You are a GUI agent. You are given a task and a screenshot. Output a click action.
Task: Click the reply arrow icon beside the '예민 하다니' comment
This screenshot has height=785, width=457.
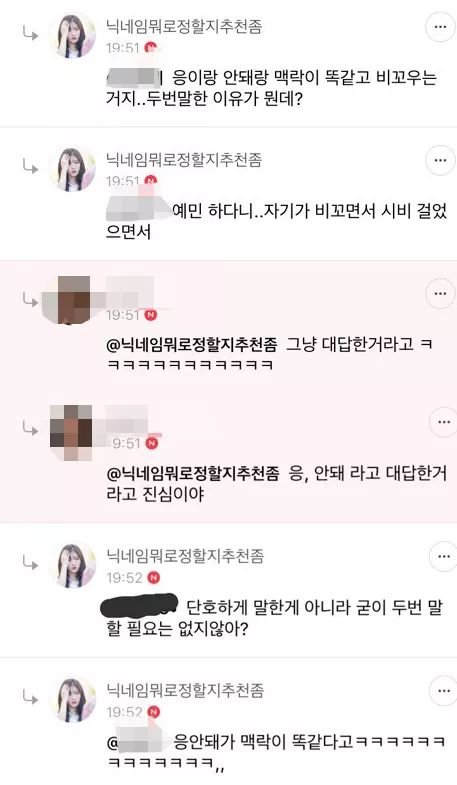click(31, 168)
